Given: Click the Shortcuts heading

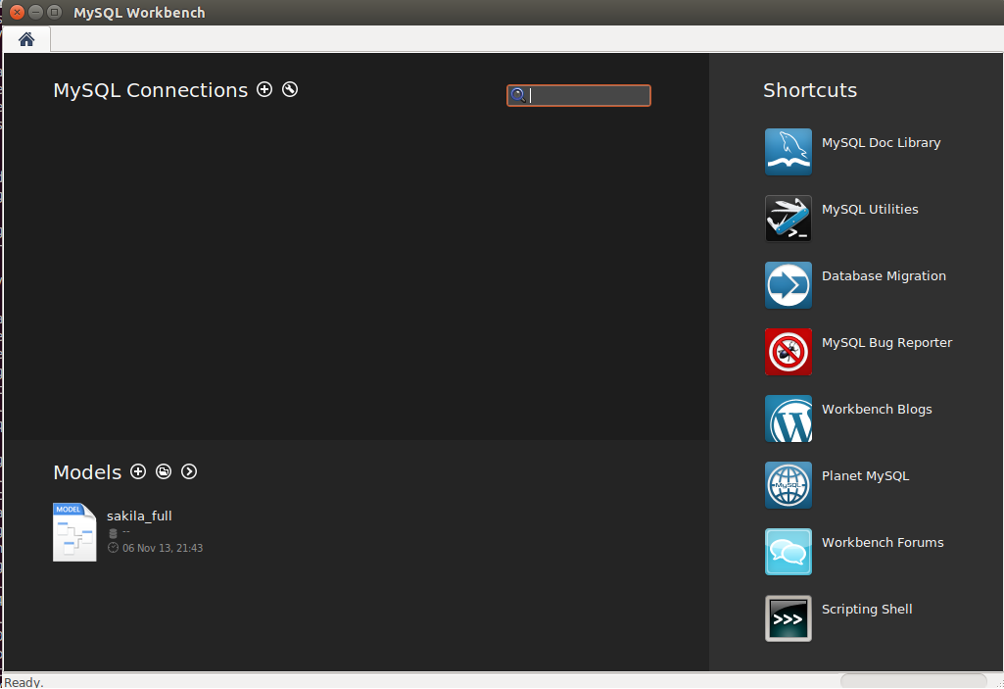Looking at the screenshot, I should pos(810,90).
